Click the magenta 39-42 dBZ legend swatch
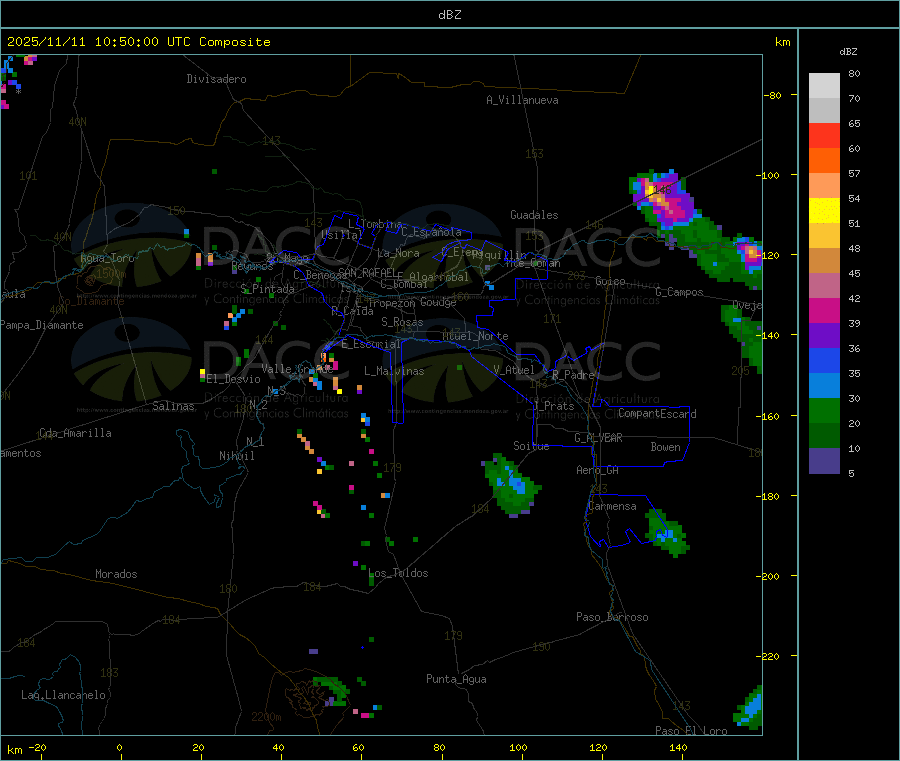The image size is (900, 761). (x=824, y=310)
